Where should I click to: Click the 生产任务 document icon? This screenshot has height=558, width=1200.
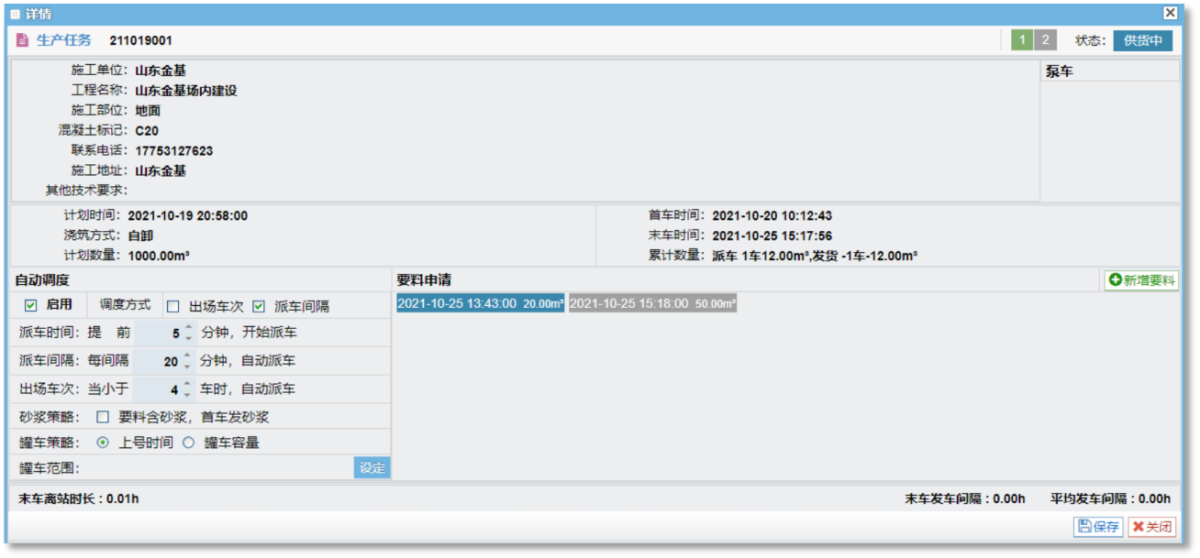coord(23,41)
